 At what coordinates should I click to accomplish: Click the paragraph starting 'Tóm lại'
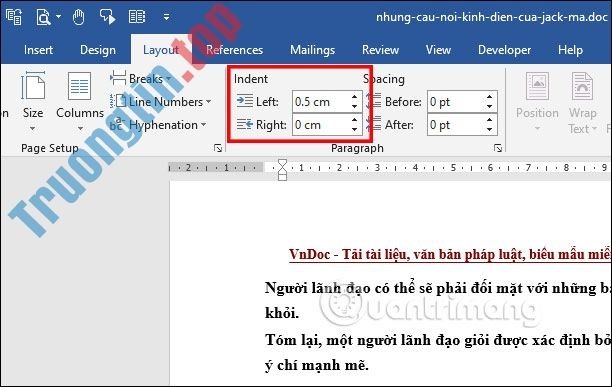point(438,353)
